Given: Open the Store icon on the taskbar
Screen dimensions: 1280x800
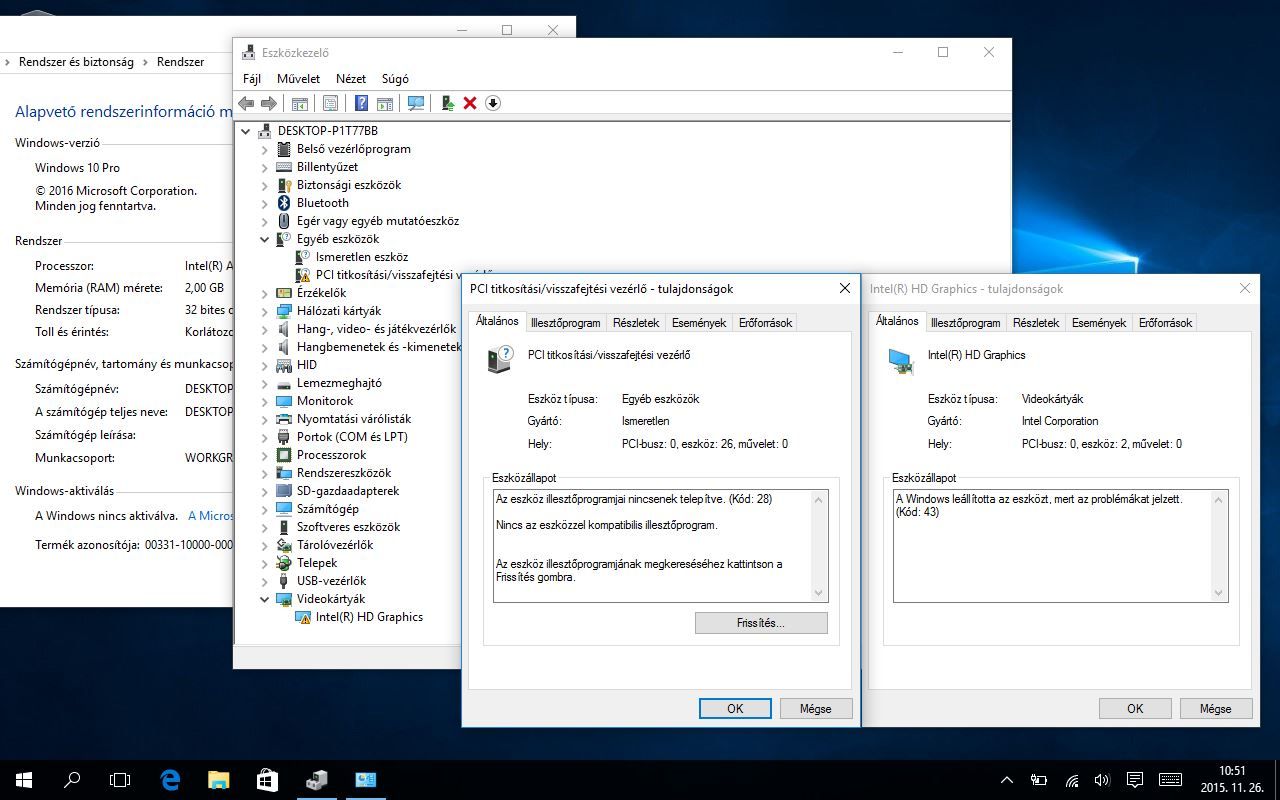Looking at the screenshot, I should pyautogui.click(x=267, y=780).
